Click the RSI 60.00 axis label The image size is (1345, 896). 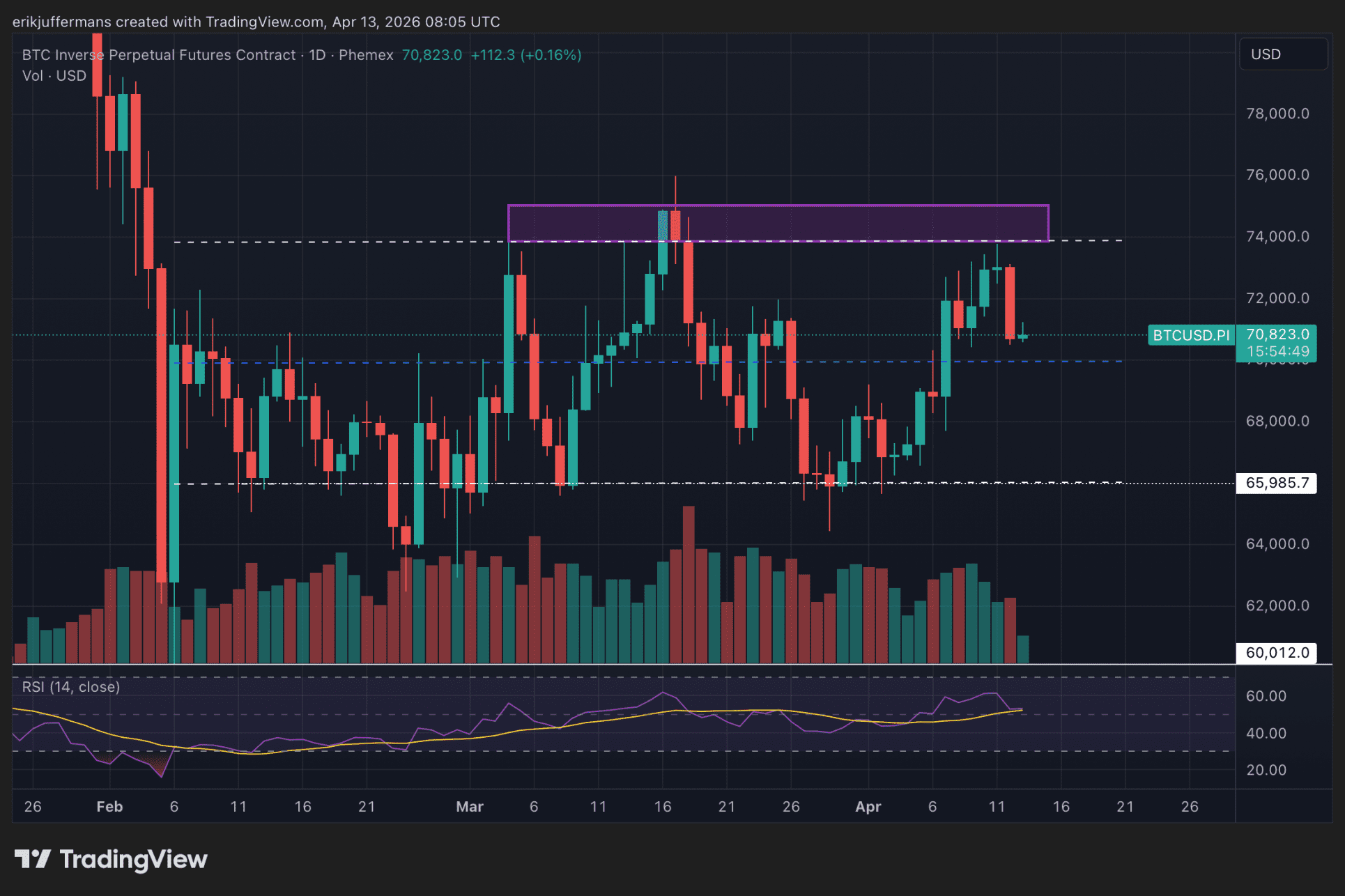(1266, 696)
